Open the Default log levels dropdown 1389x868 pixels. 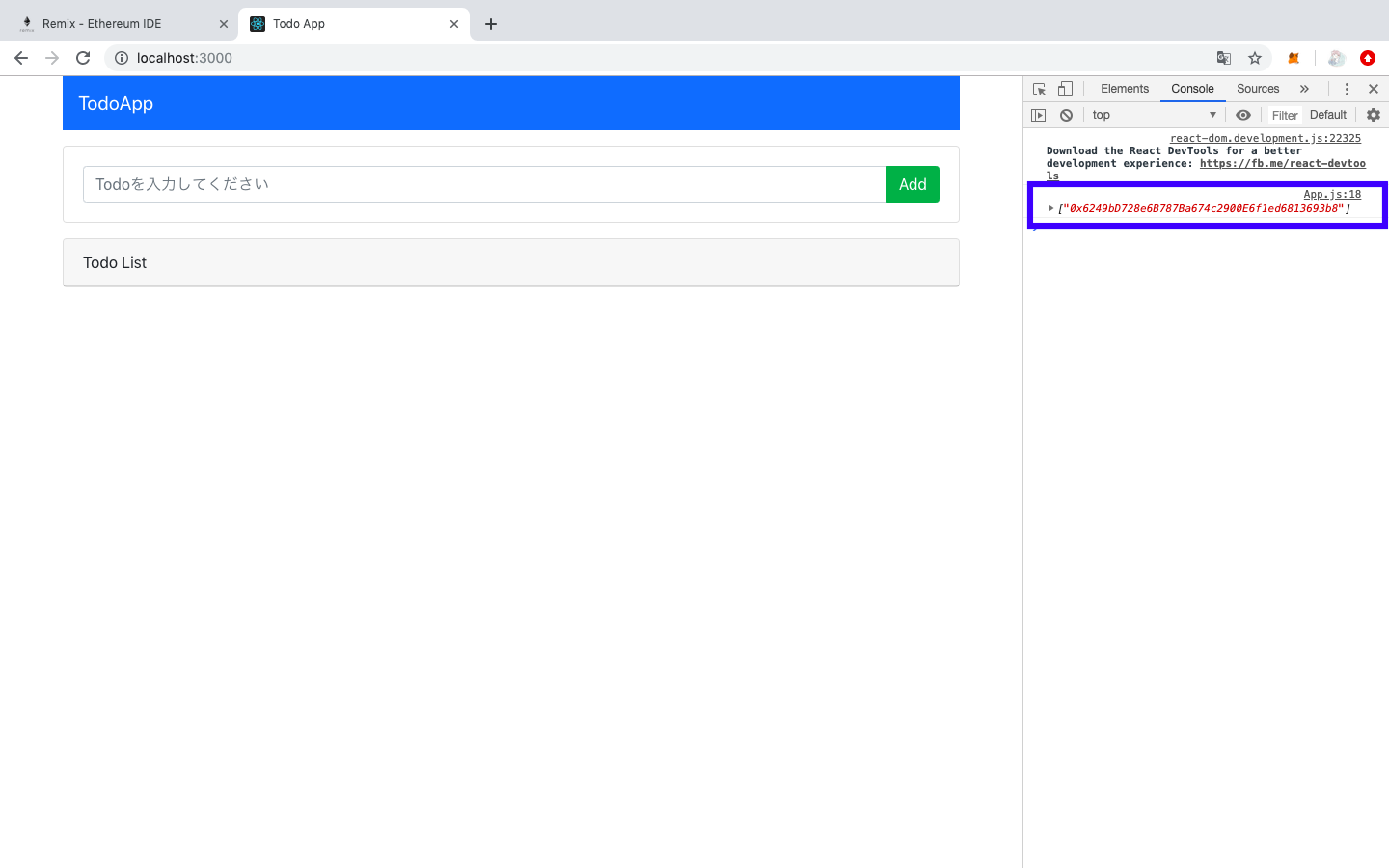coord(1328,114)
